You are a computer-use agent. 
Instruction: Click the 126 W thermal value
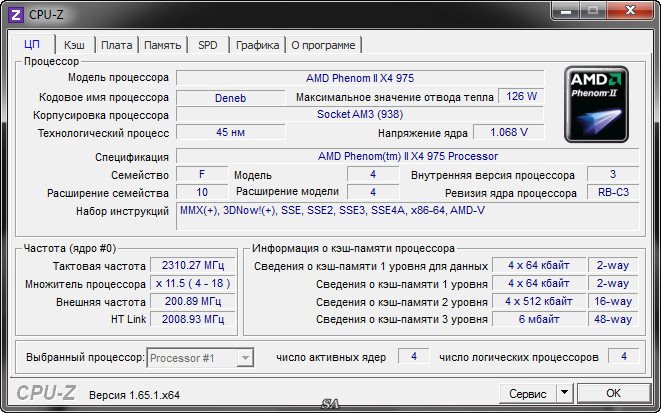point(521,97)
